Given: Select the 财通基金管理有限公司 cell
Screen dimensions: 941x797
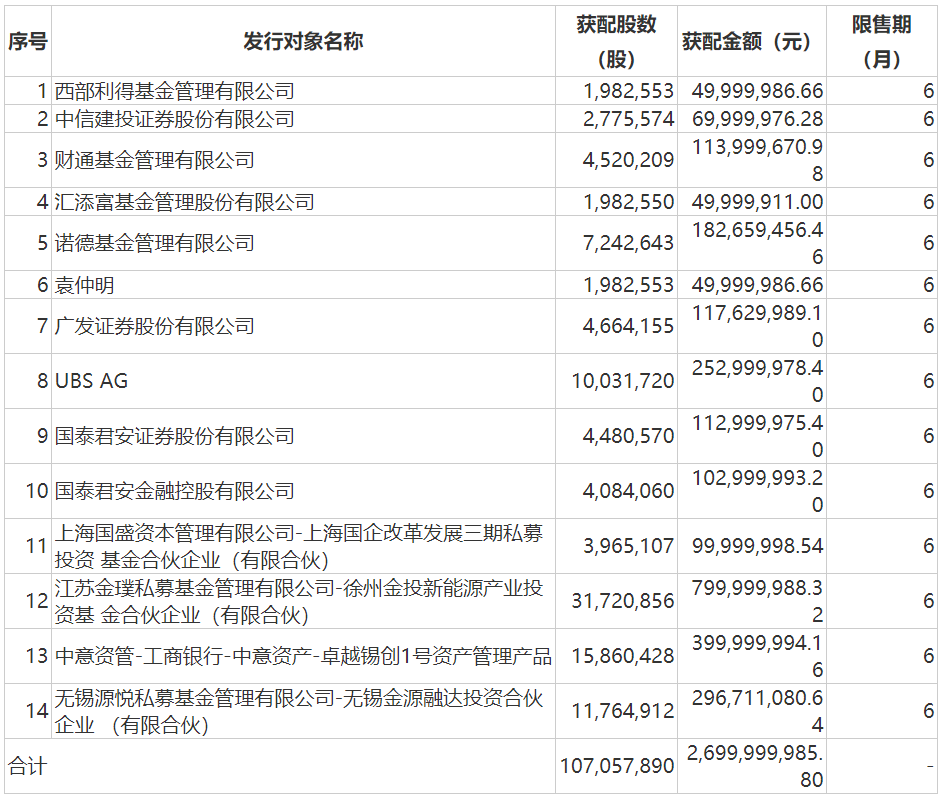Looking at the screenshot, I should click(303, 160).
